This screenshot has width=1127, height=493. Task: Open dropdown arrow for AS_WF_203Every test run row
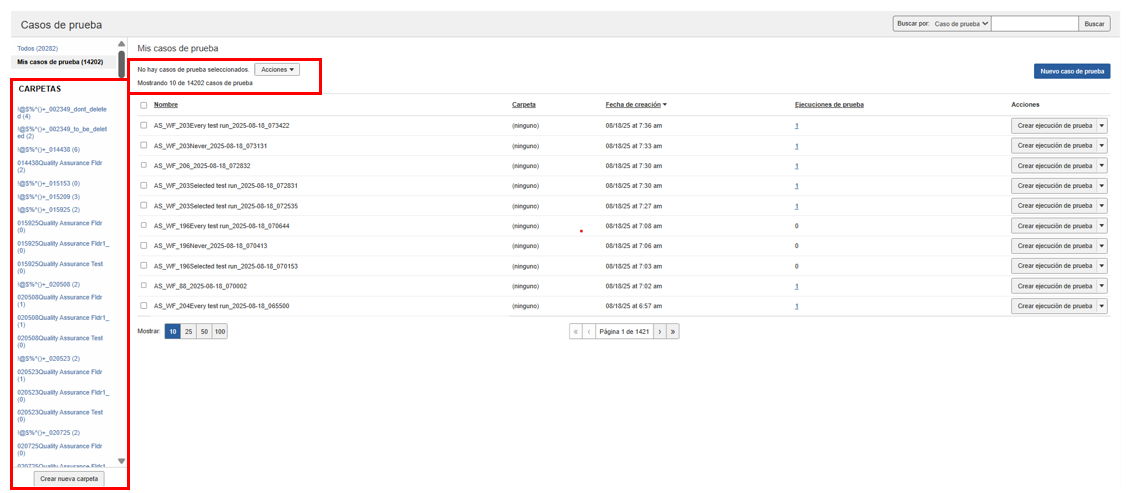pos(1102,125)
